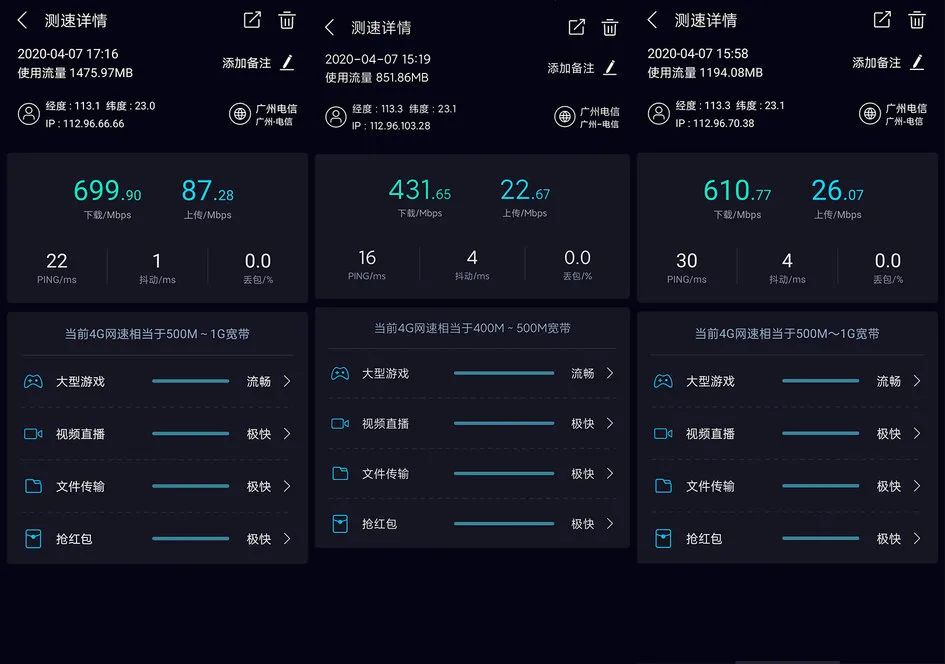Delete the 2020-04-07 15:58 test record

(x=917, y=20)
